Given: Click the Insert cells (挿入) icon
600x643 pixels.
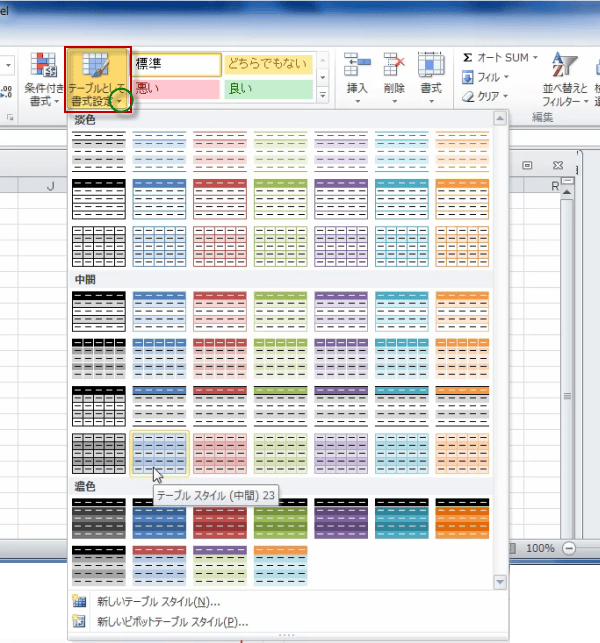Looking at the screenshot, I should pos(357,65).
